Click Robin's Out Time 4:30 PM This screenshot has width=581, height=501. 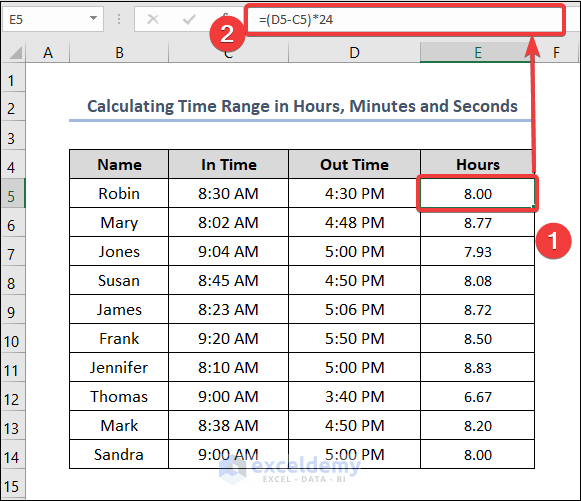354,193
